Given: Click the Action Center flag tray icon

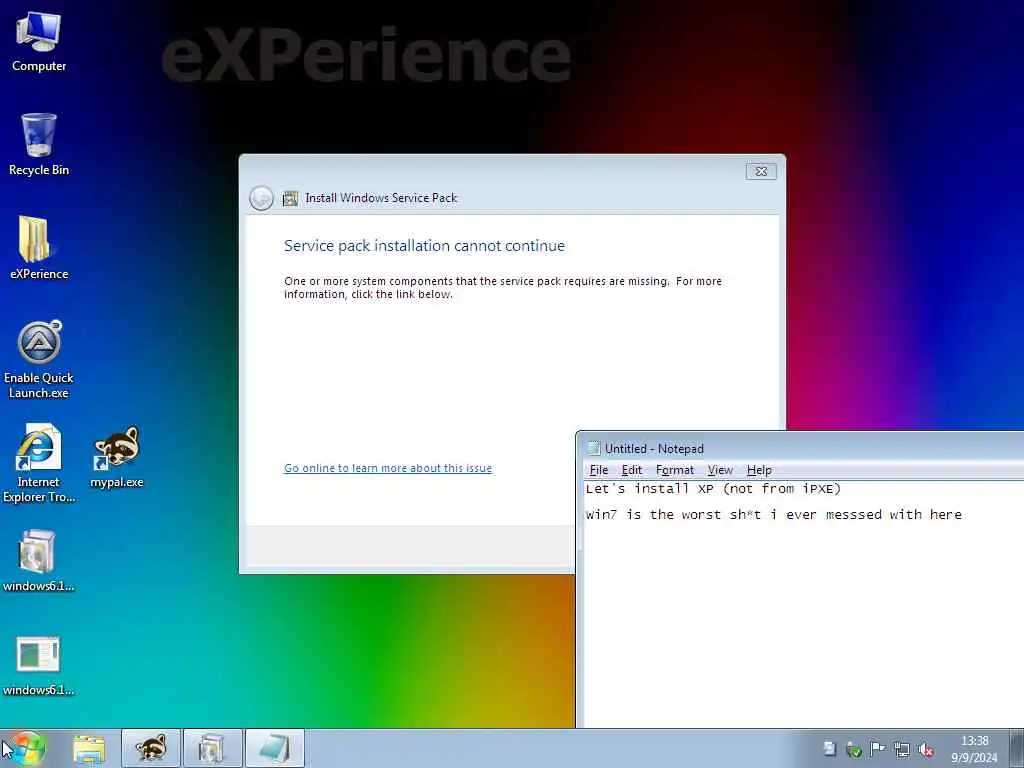Looking at the screenshot, I should tap(877, 749).
